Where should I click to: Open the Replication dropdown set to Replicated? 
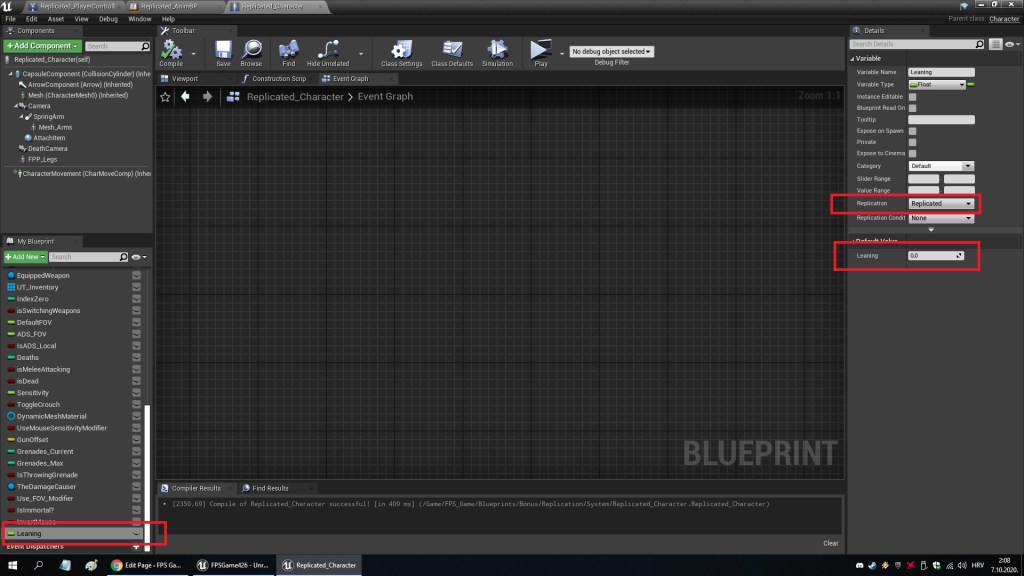pyautogui.click(x=941, y=204)
